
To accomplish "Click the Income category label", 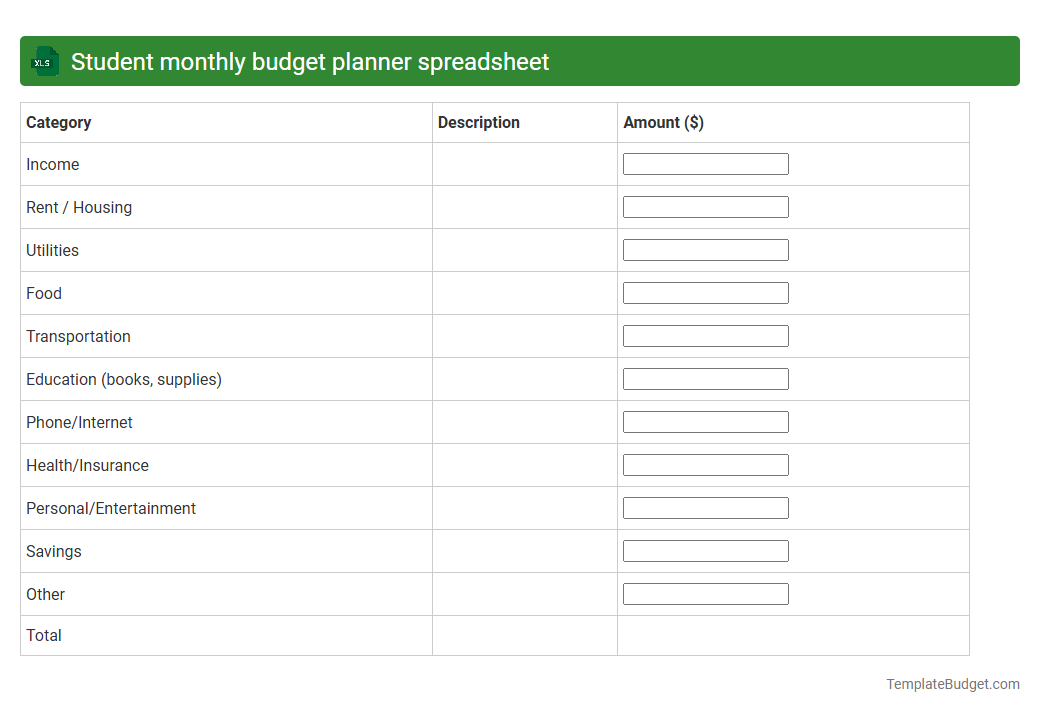I will tap(52, 164).
